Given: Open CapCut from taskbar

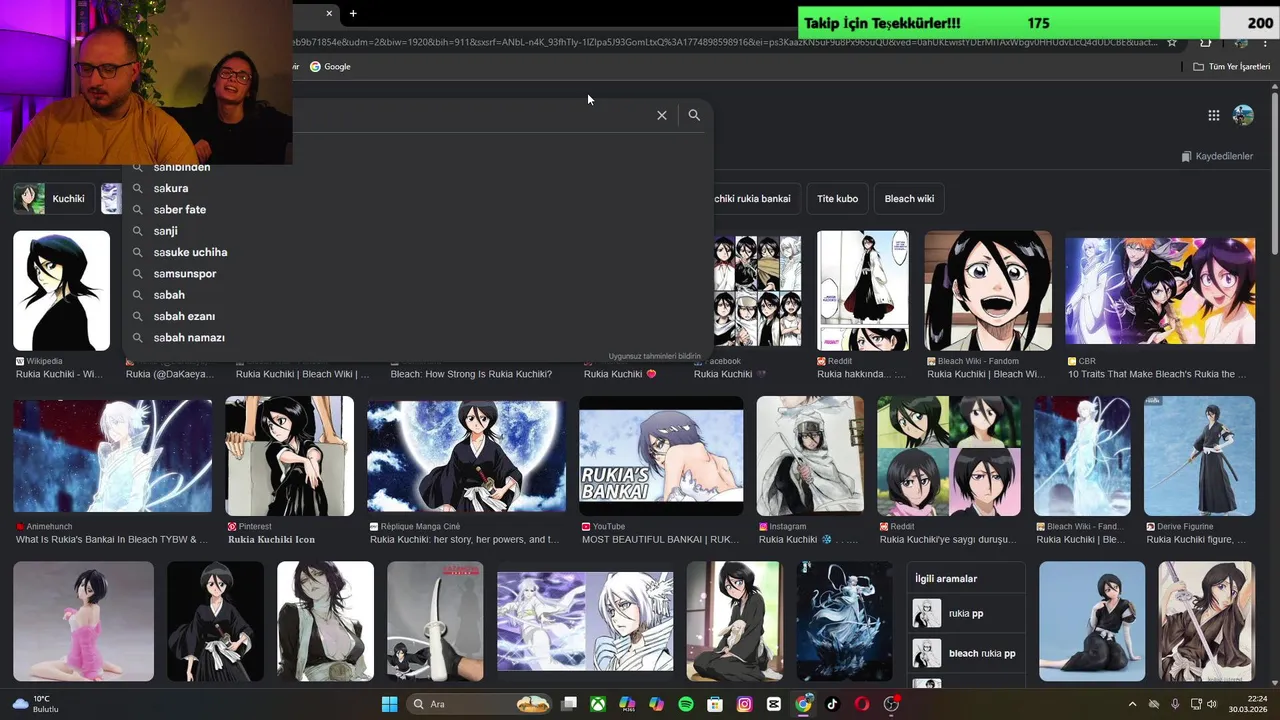Looking at the screenshot, I should coord(774,704).
